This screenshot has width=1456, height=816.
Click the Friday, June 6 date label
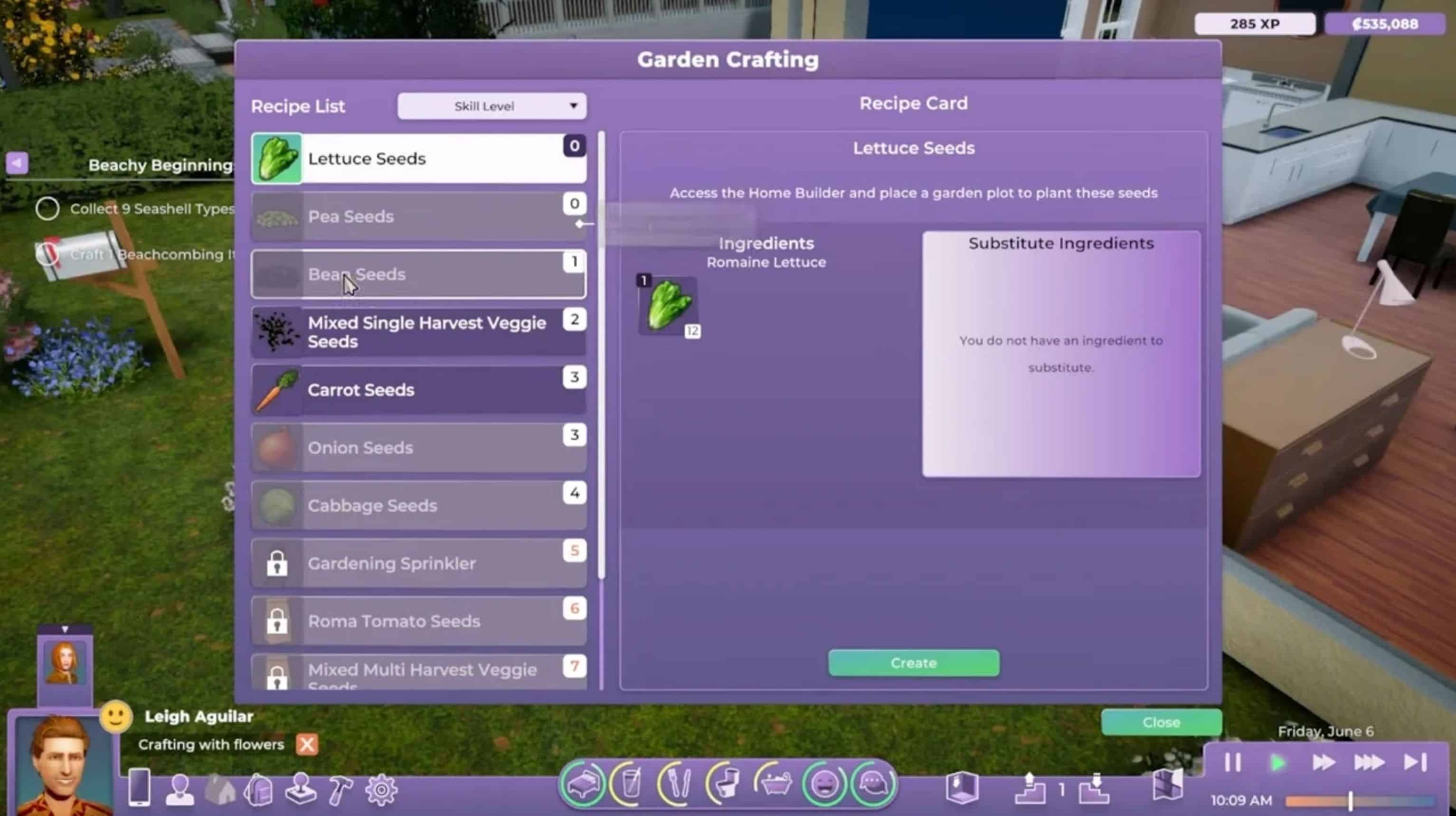1325,731
